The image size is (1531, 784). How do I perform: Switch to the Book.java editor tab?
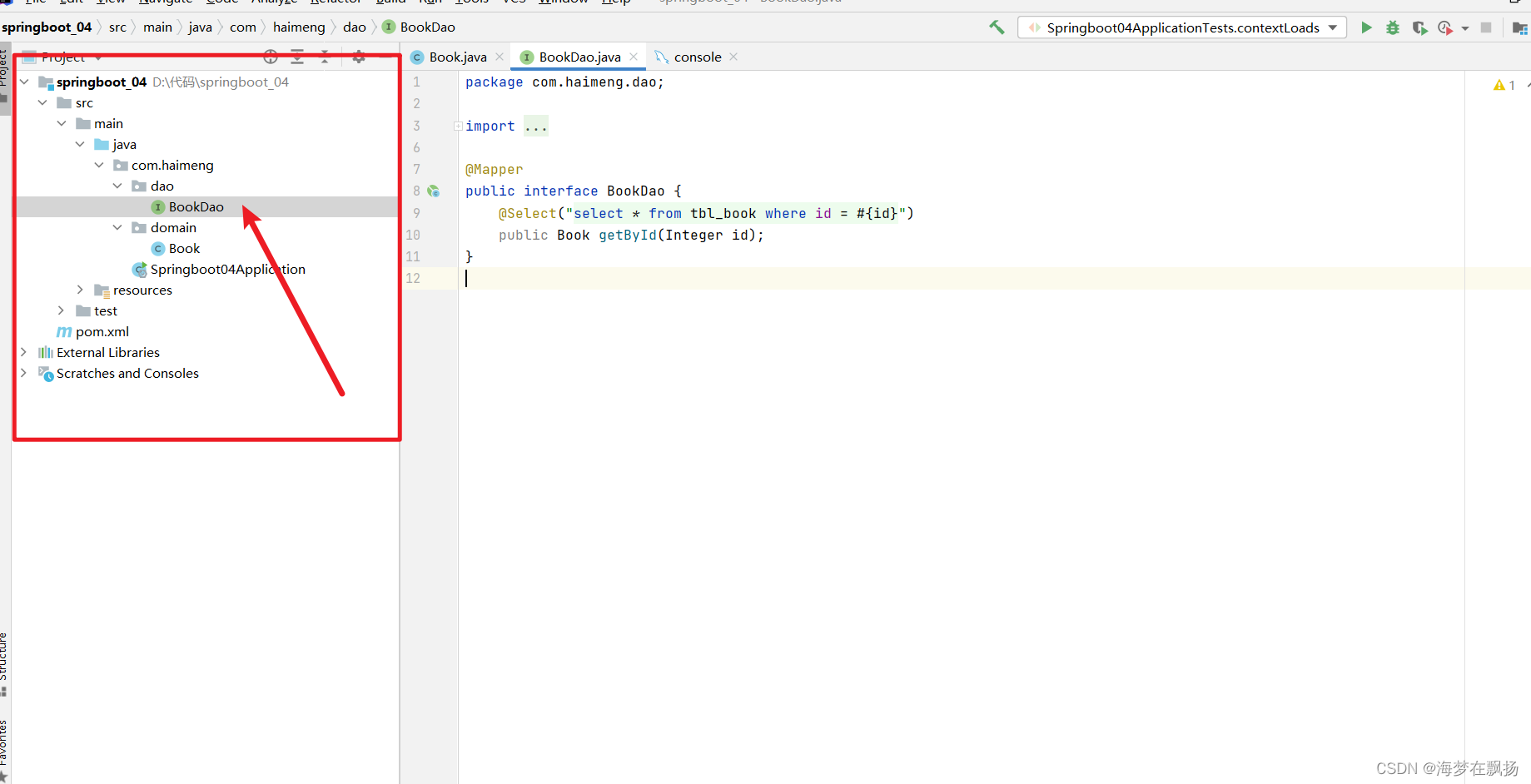point(458,57)
